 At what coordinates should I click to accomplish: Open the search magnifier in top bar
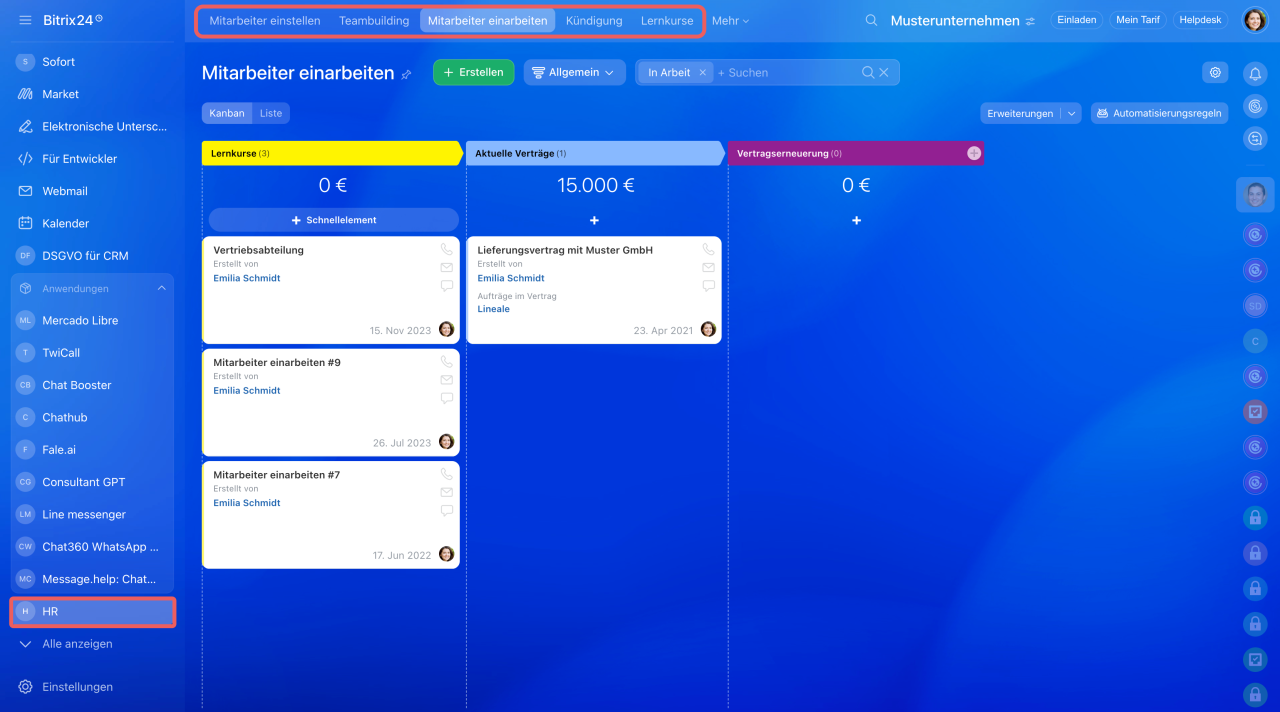[872, 20]
